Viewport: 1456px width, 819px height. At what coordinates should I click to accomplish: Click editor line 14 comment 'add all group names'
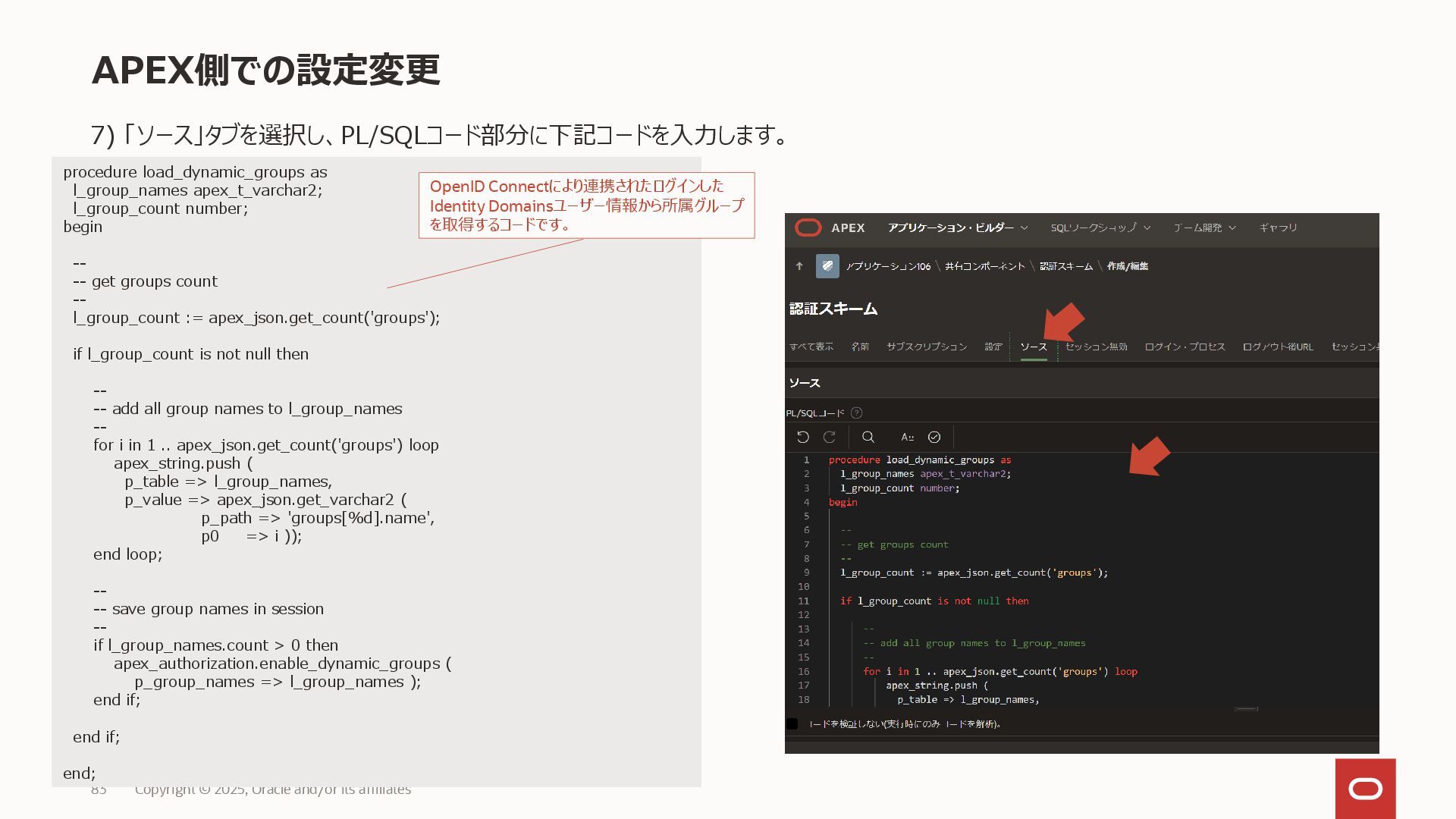click(x=974, y=643)
